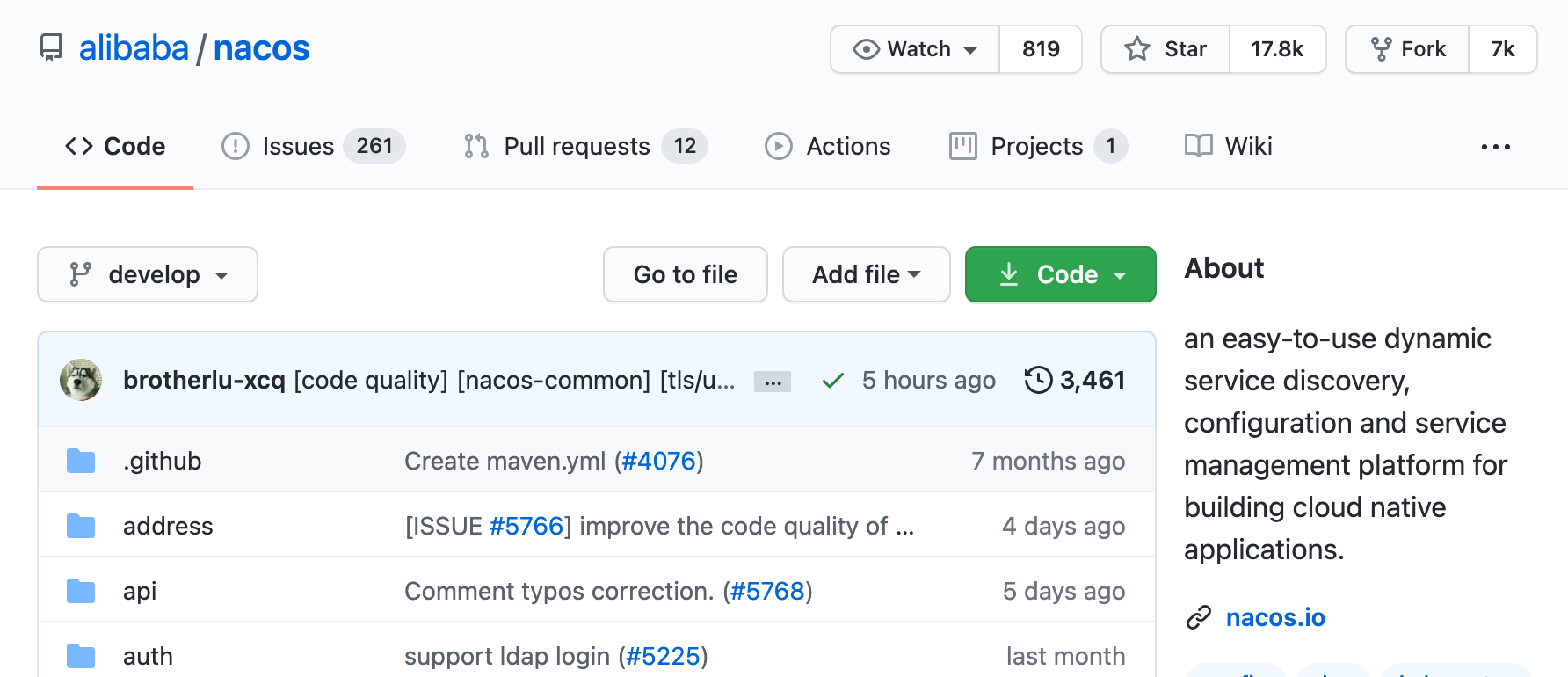Open the more tabs ellipsis menu

(1495, 147)
